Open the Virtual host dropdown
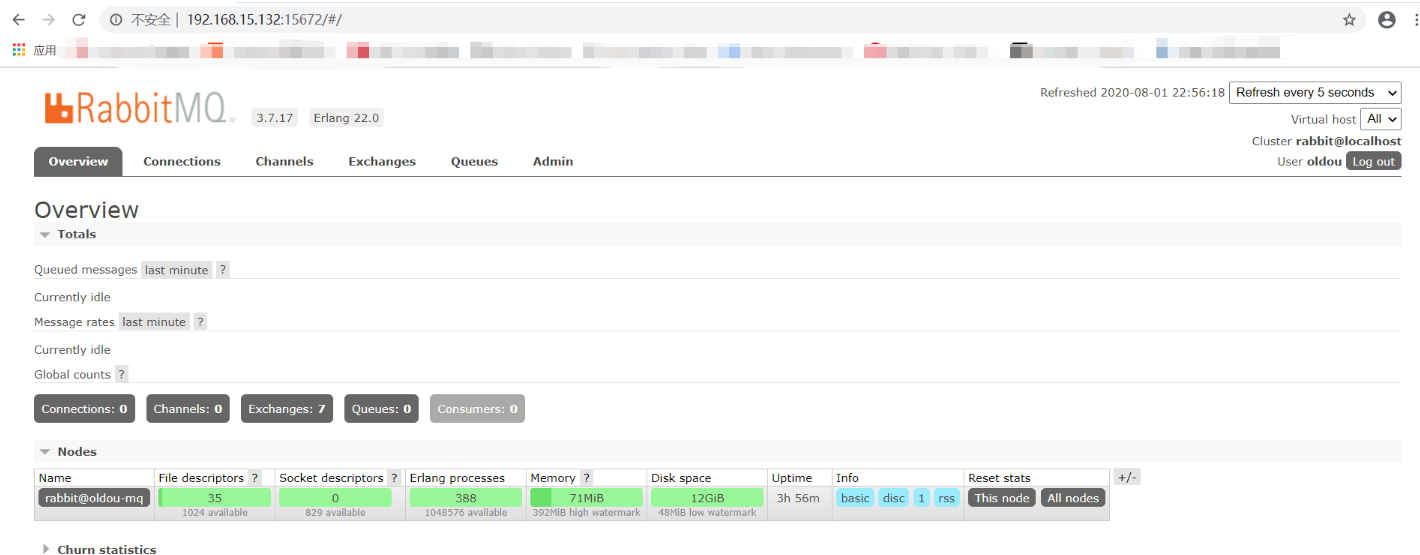The width and height of the screenshot is (1420, 555). (1381, 119)
